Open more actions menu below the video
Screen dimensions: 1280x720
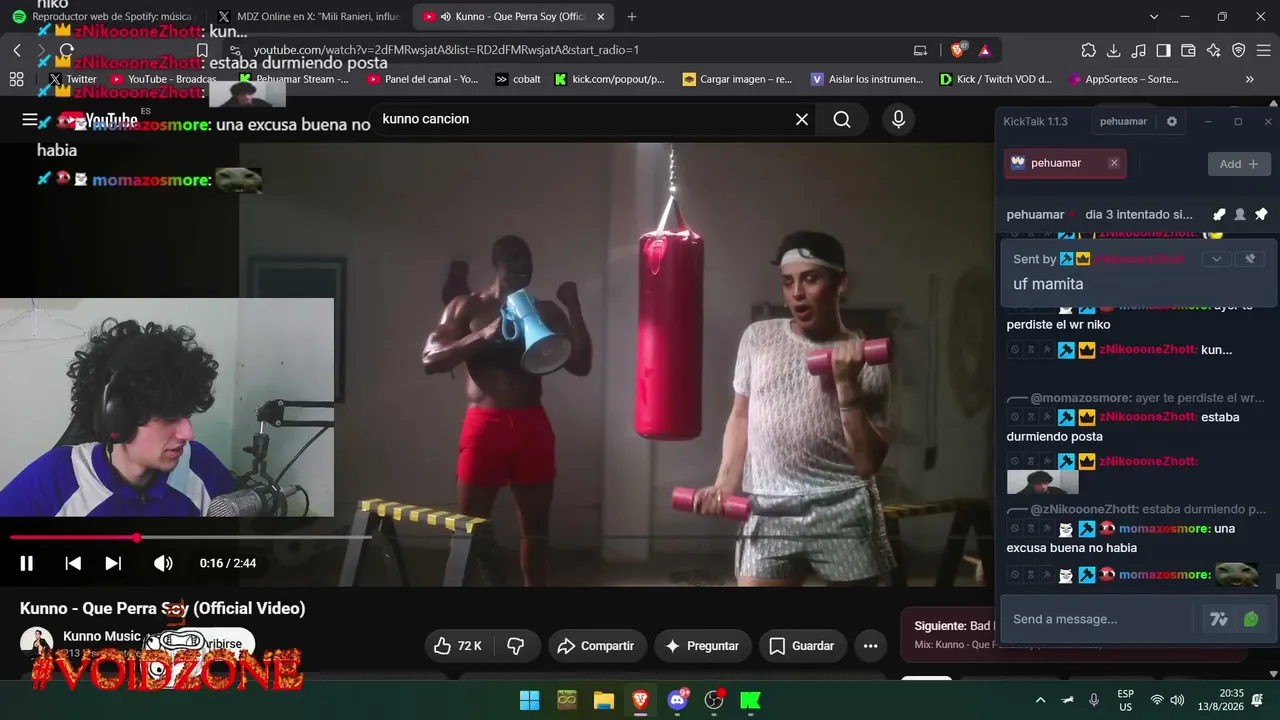[870, 646]
